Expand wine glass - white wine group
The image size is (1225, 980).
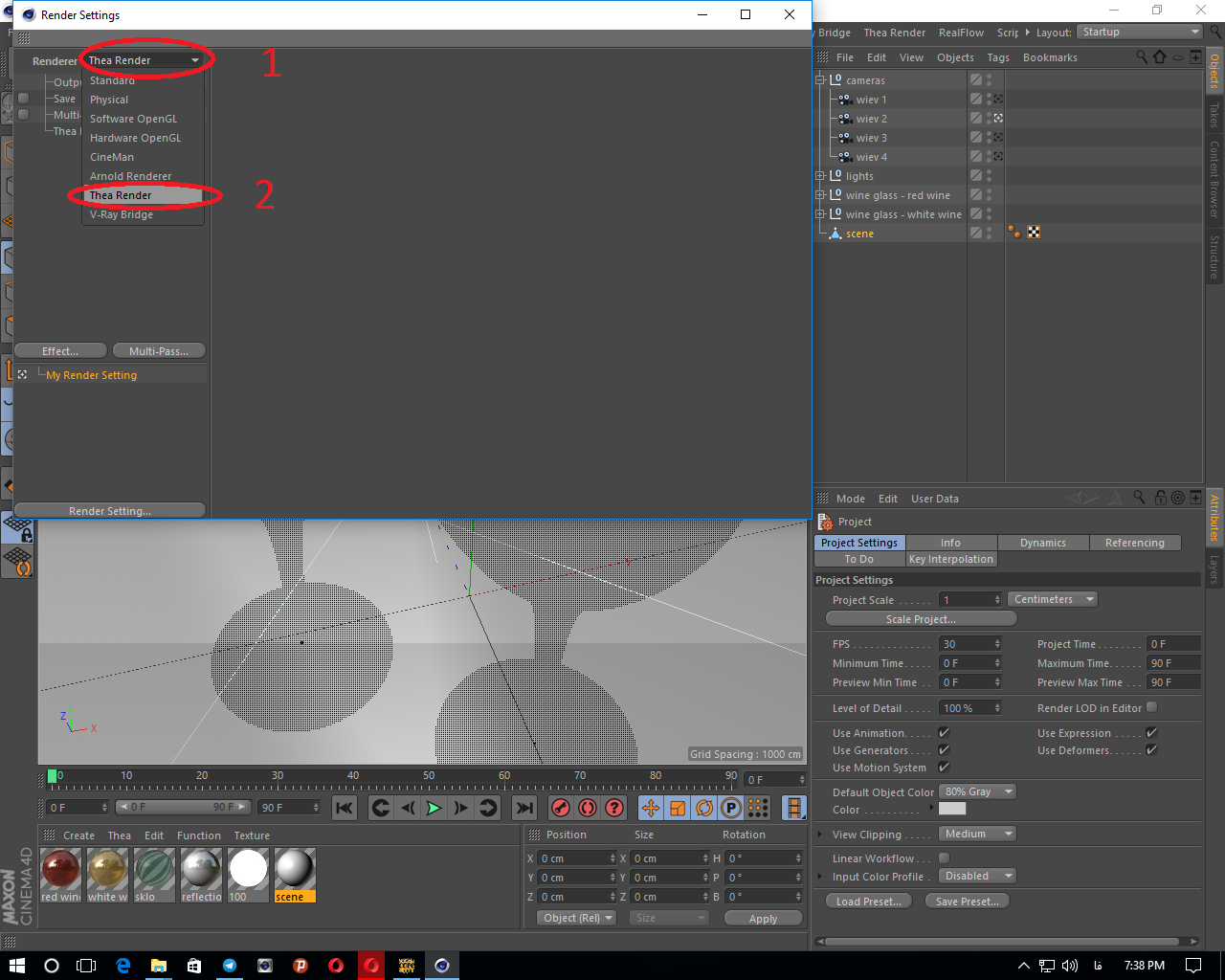[x=820, y=214]
